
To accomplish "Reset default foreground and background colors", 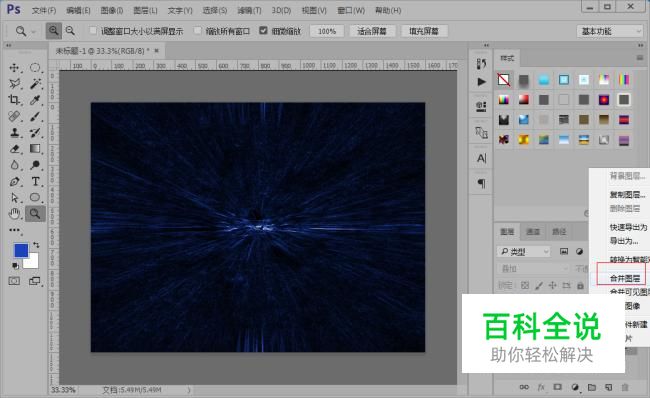I will (15, 265).
